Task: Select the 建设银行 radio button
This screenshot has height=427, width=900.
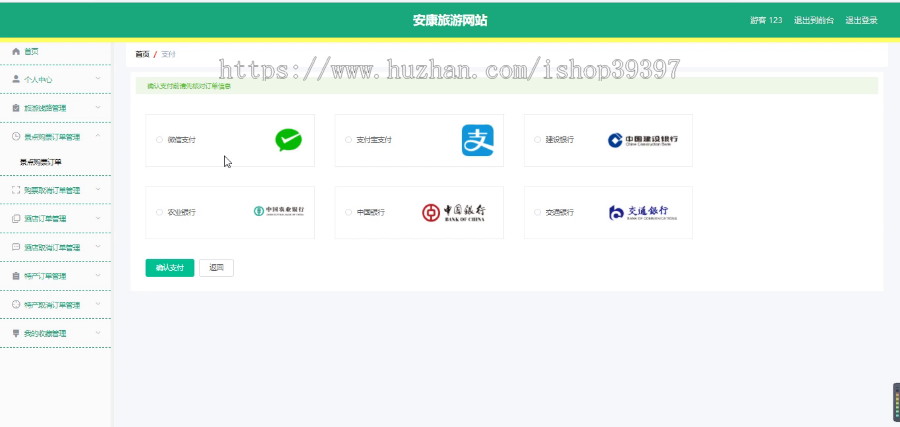Action: pyautogui.click(x=538, y=139)
